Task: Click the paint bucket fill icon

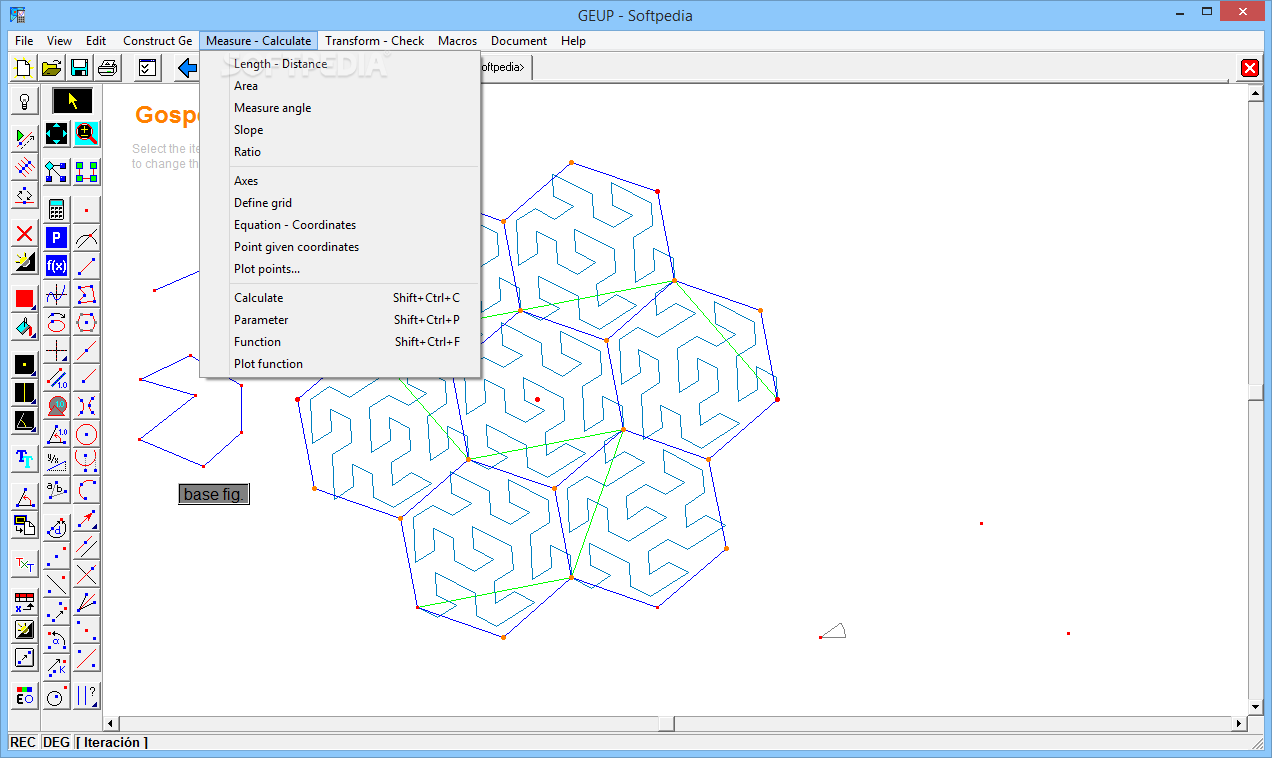Action: point(25,327)
